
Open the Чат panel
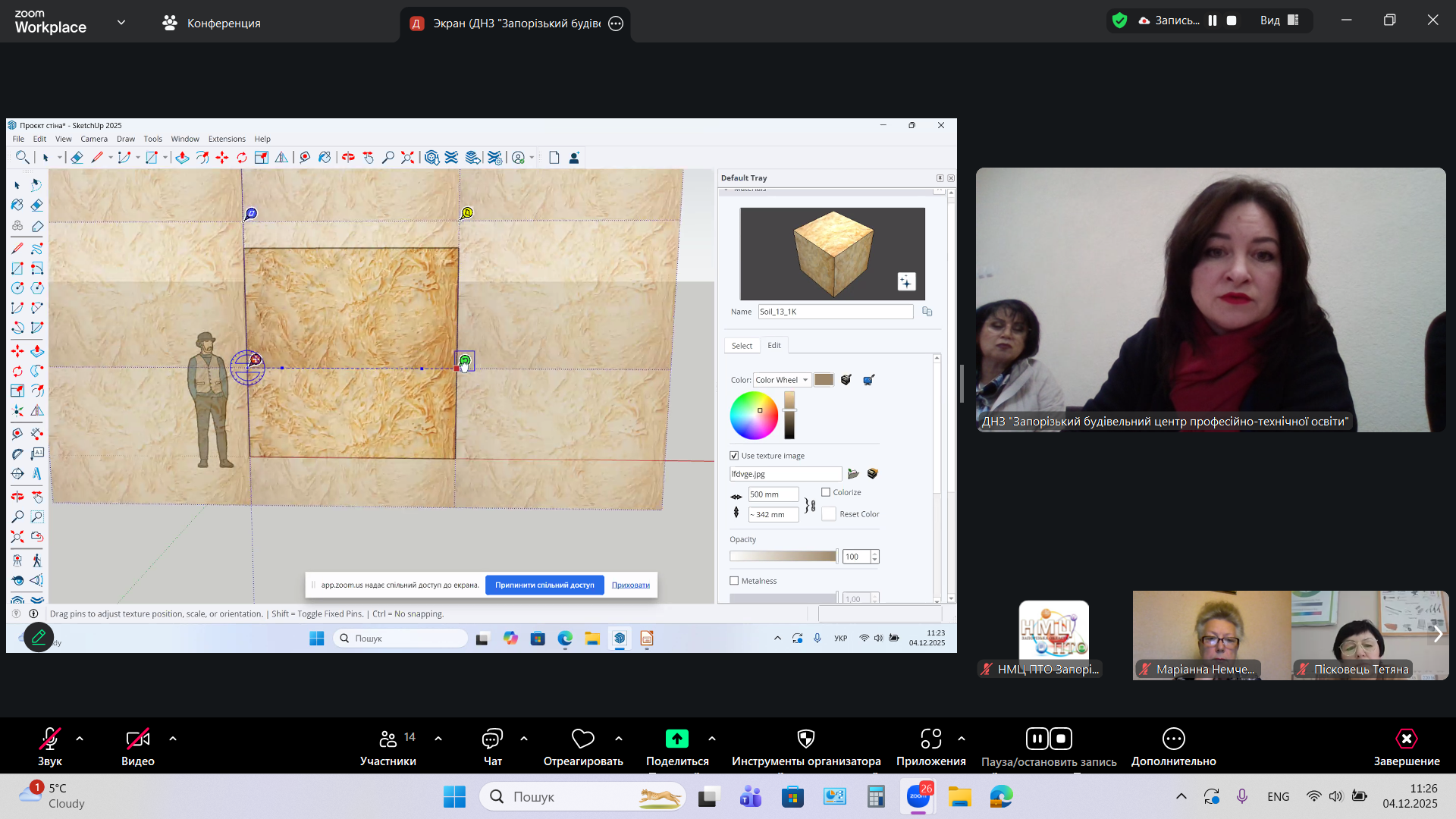[493, 746]
